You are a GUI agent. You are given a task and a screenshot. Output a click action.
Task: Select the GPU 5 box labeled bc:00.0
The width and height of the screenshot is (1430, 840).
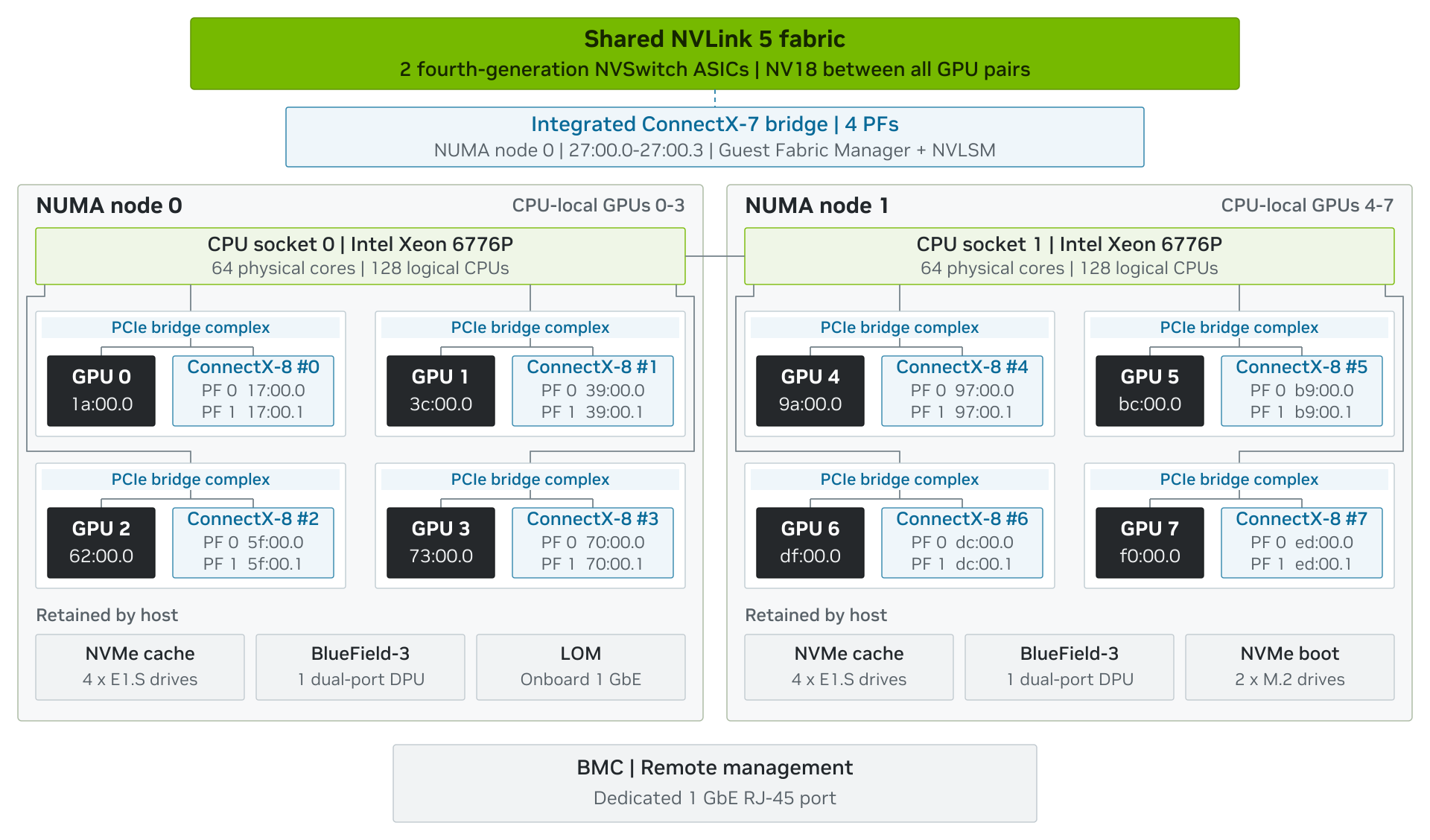(1150, 391)
